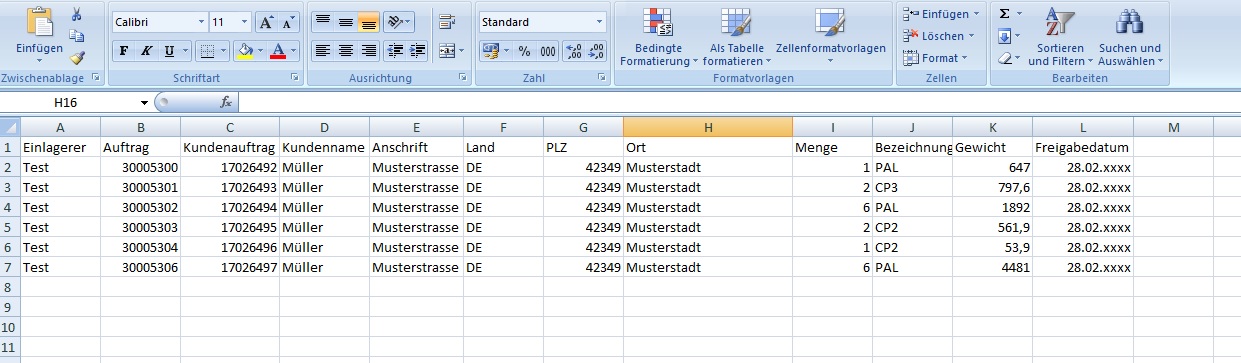Expand borders dropdown arrow
This screenshot has height=363, width=1241.
pos(223,50)
